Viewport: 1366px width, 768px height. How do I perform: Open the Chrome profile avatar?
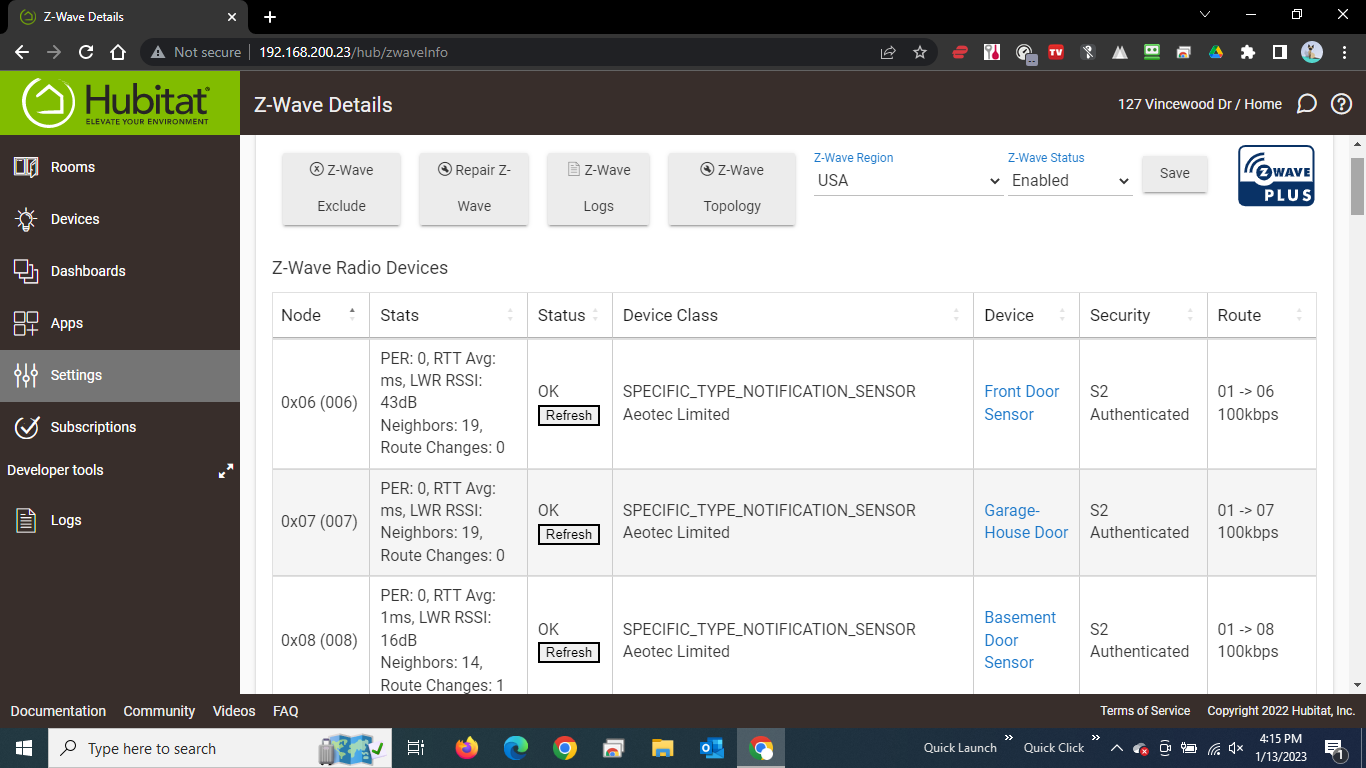tap(1312, 52)
